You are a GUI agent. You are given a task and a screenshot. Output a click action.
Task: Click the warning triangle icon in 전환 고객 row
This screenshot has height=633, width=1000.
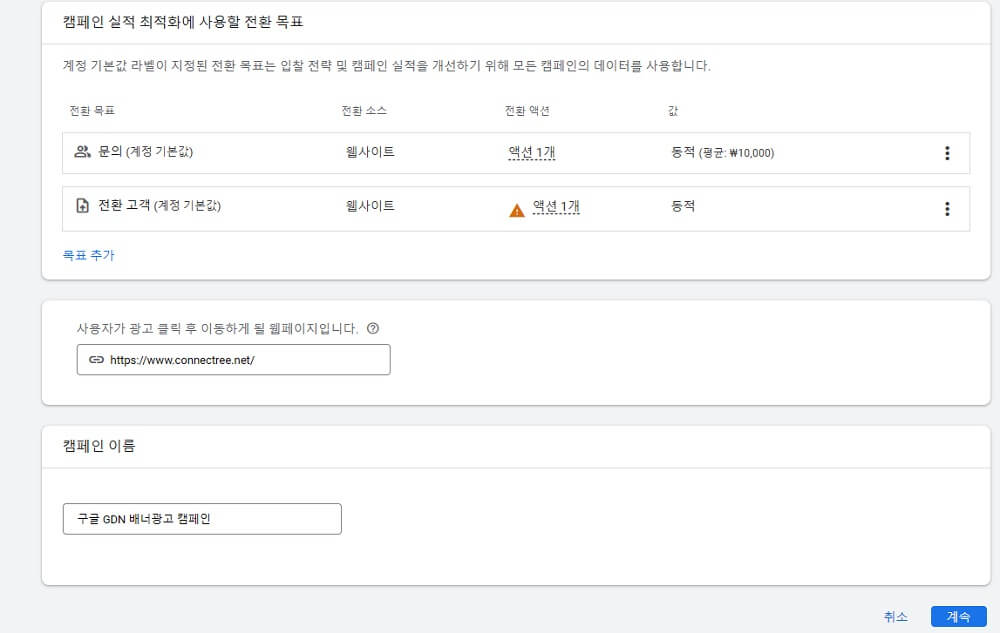[x=517, y=210]
